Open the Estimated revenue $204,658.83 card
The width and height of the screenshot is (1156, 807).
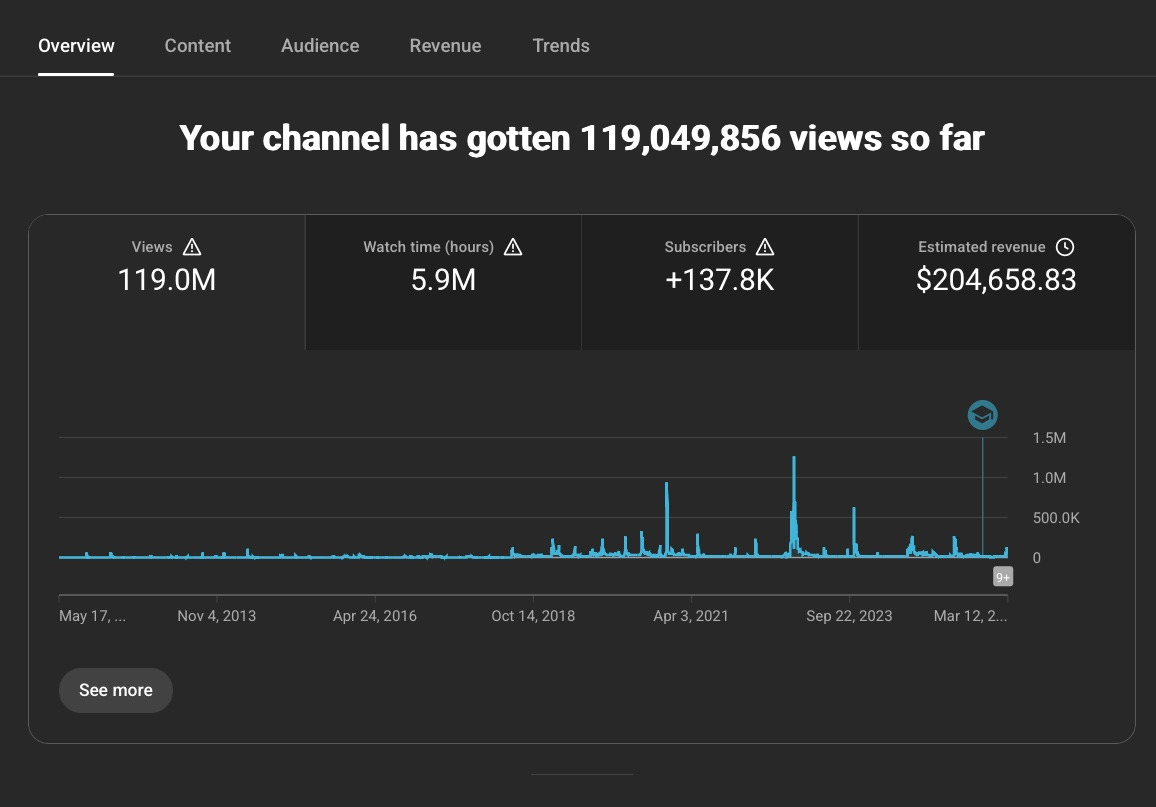coord(996,282)
